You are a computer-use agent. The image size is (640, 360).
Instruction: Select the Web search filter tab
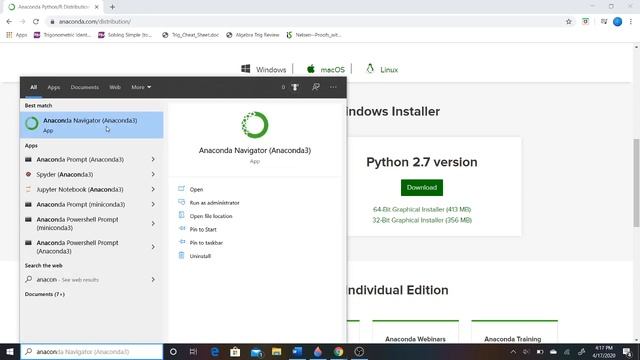[x=115, y=87]
